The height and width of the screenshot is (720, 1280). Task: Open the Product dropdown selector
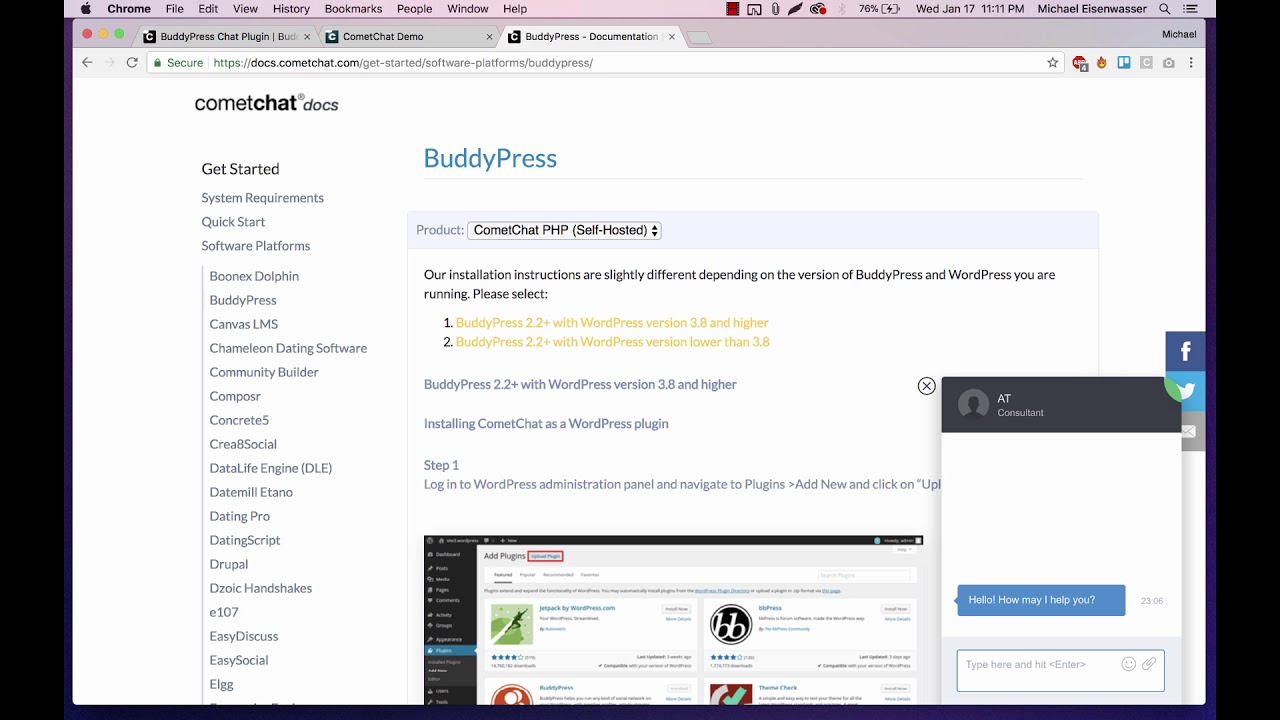coord(564,230)
